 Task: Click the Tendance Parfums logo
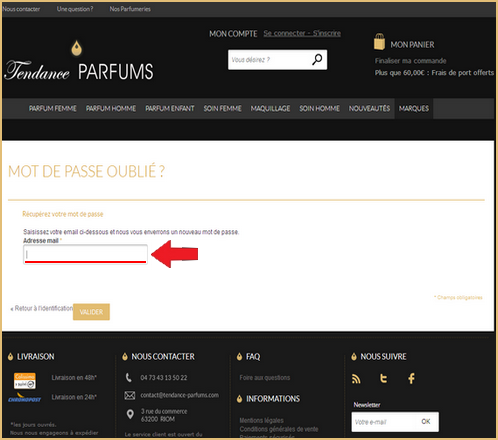coord(79,62)
